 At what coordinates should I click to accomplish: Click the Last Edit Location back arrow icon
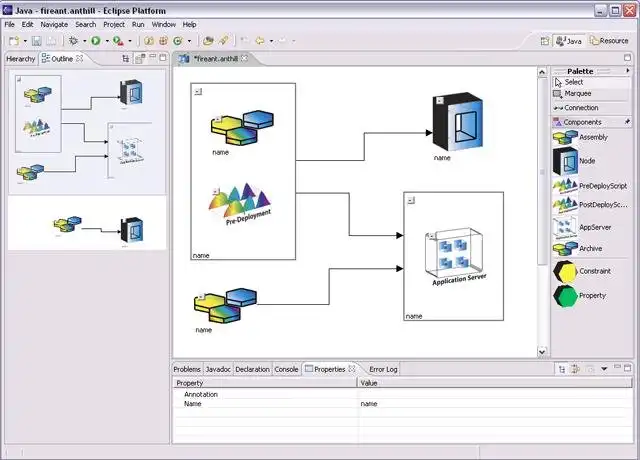(x=244, y=41)
